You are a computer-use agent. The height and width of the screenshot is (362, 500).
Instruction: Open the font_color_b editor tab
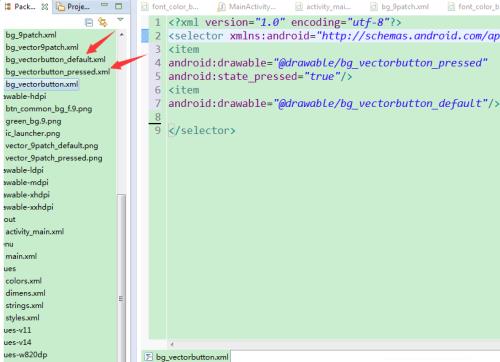tap(171, 7)
